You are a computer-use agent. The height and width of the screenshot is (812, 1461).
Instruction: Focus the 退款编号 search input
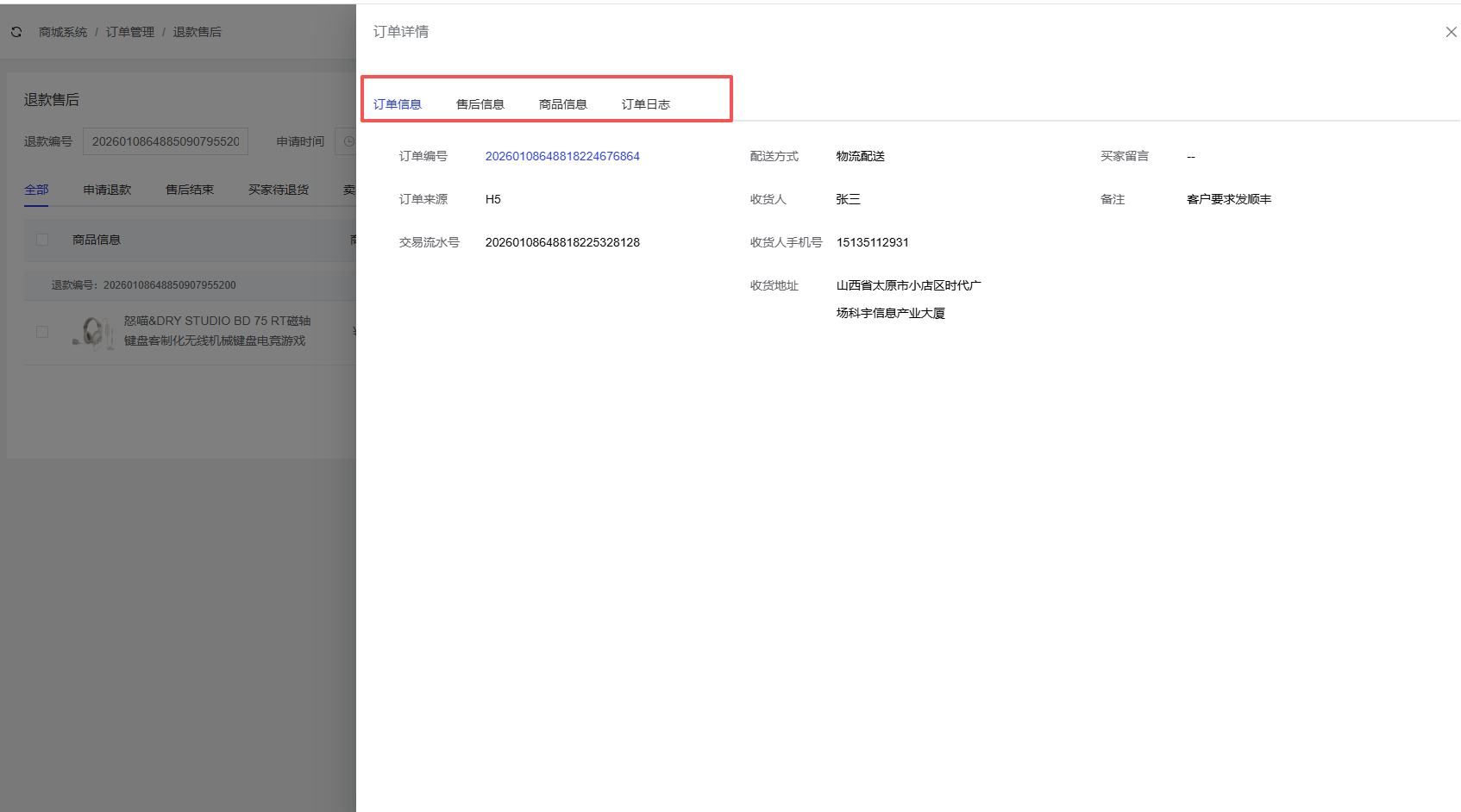click(166, 141)
